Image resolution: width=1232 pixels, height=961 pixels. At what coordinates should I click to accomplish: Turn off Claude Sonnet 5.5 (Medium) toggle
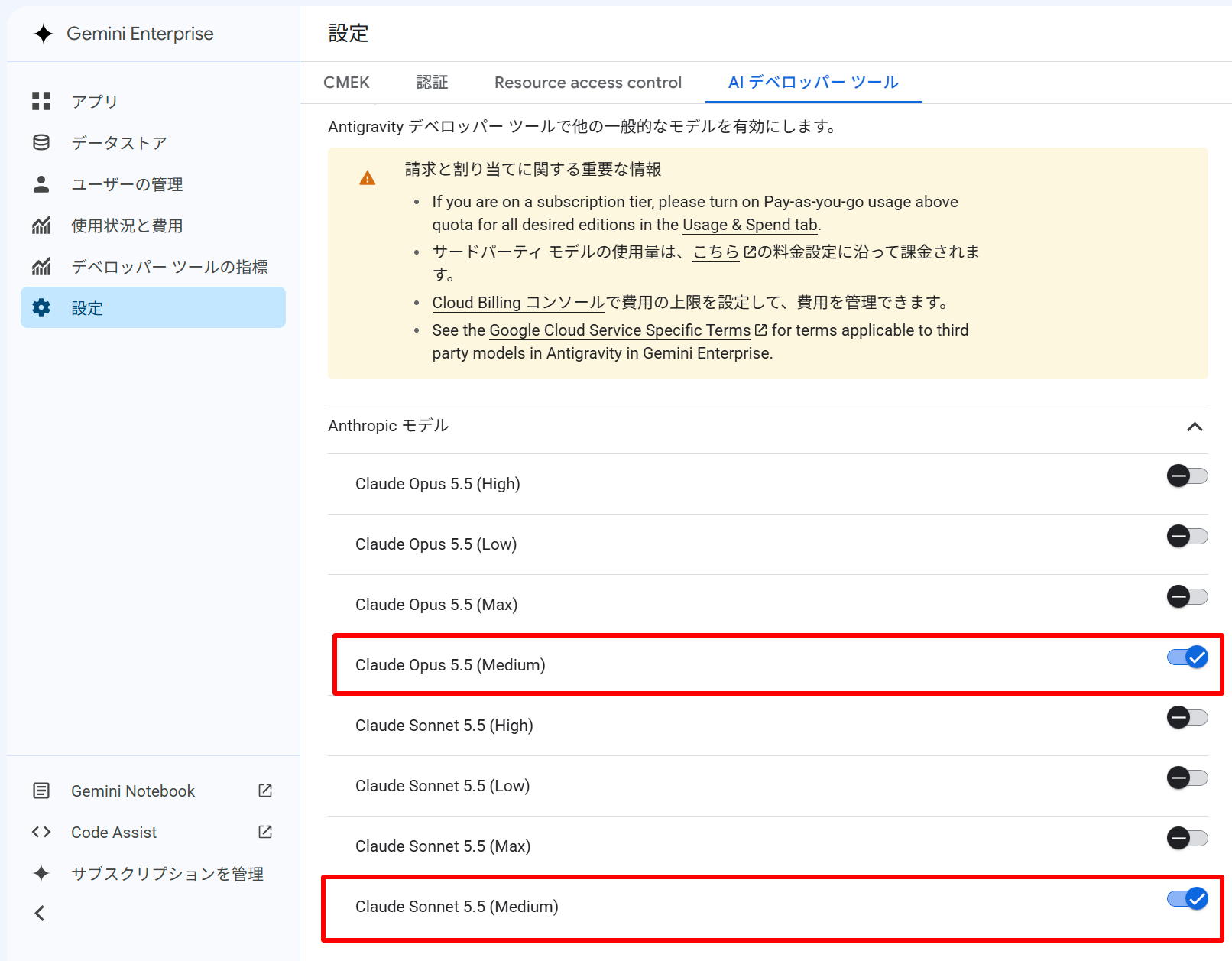click(1187, 898)
